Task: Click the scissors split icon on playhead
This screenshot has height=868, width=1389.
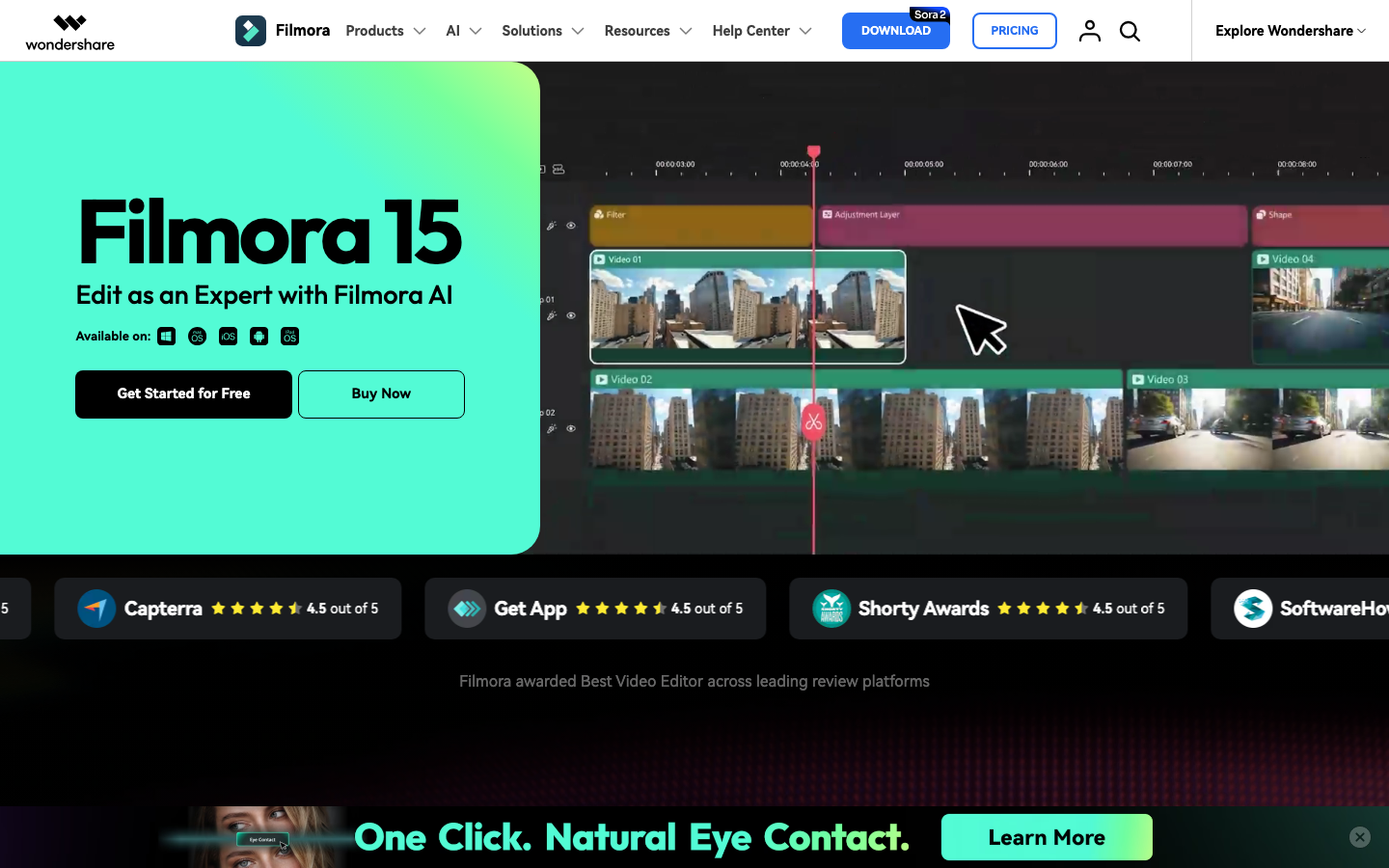Action: click(813, 421)
